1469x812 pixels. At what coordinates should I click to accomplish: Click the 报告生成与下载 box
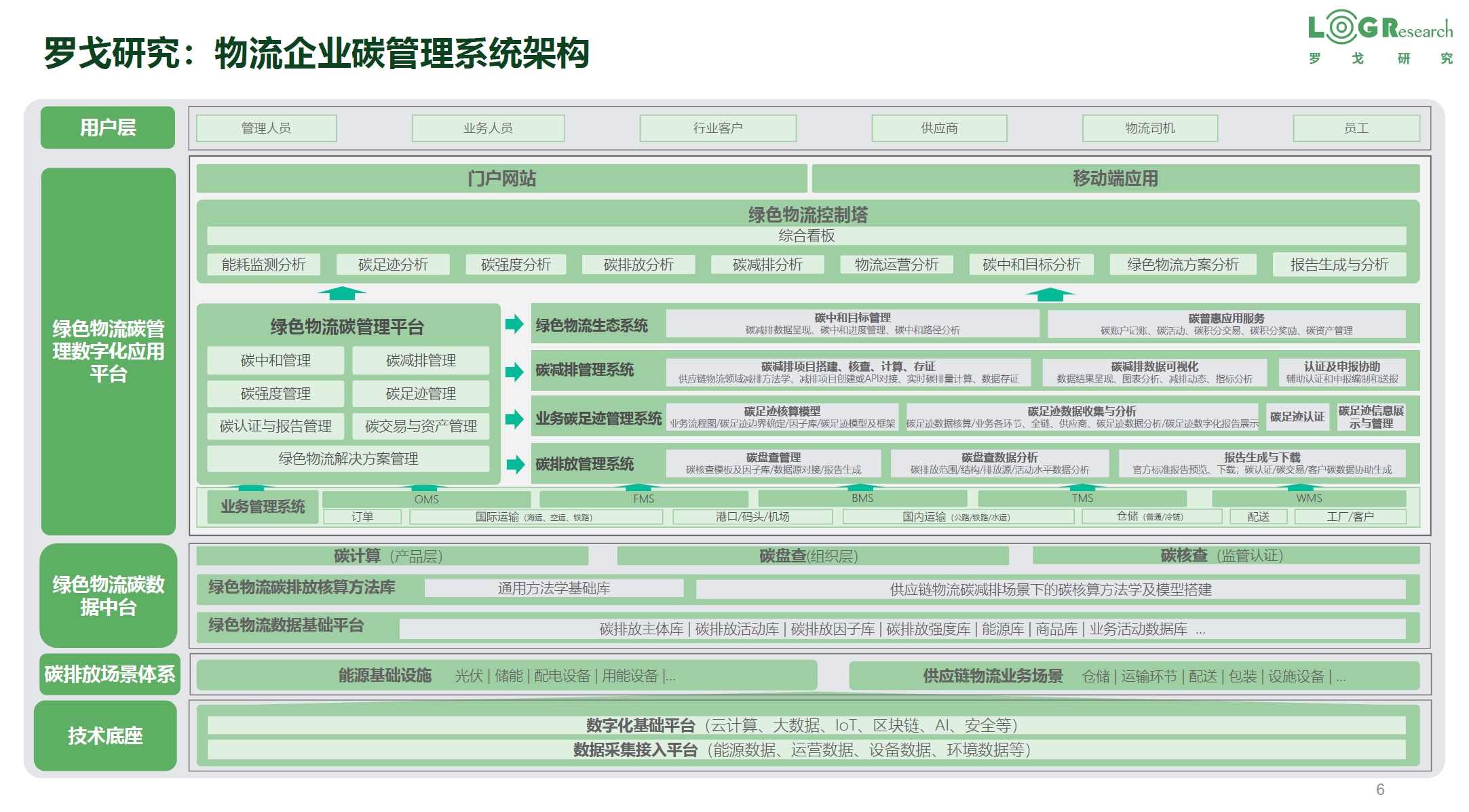pyautogui.click(x=1261, y=463)
